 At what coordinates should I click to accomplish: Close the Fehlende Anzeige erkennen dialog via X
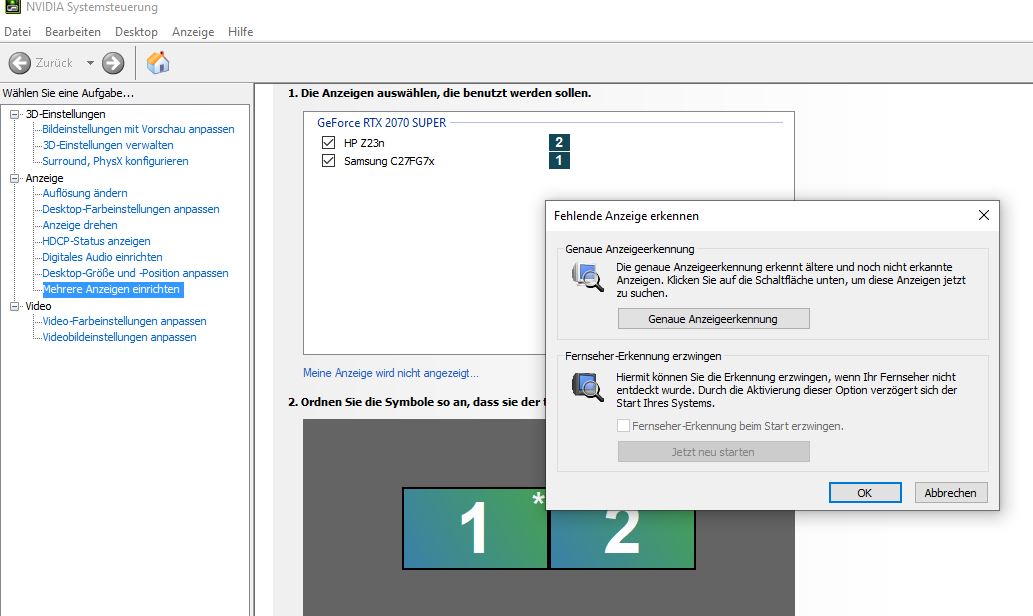point(984,215)
